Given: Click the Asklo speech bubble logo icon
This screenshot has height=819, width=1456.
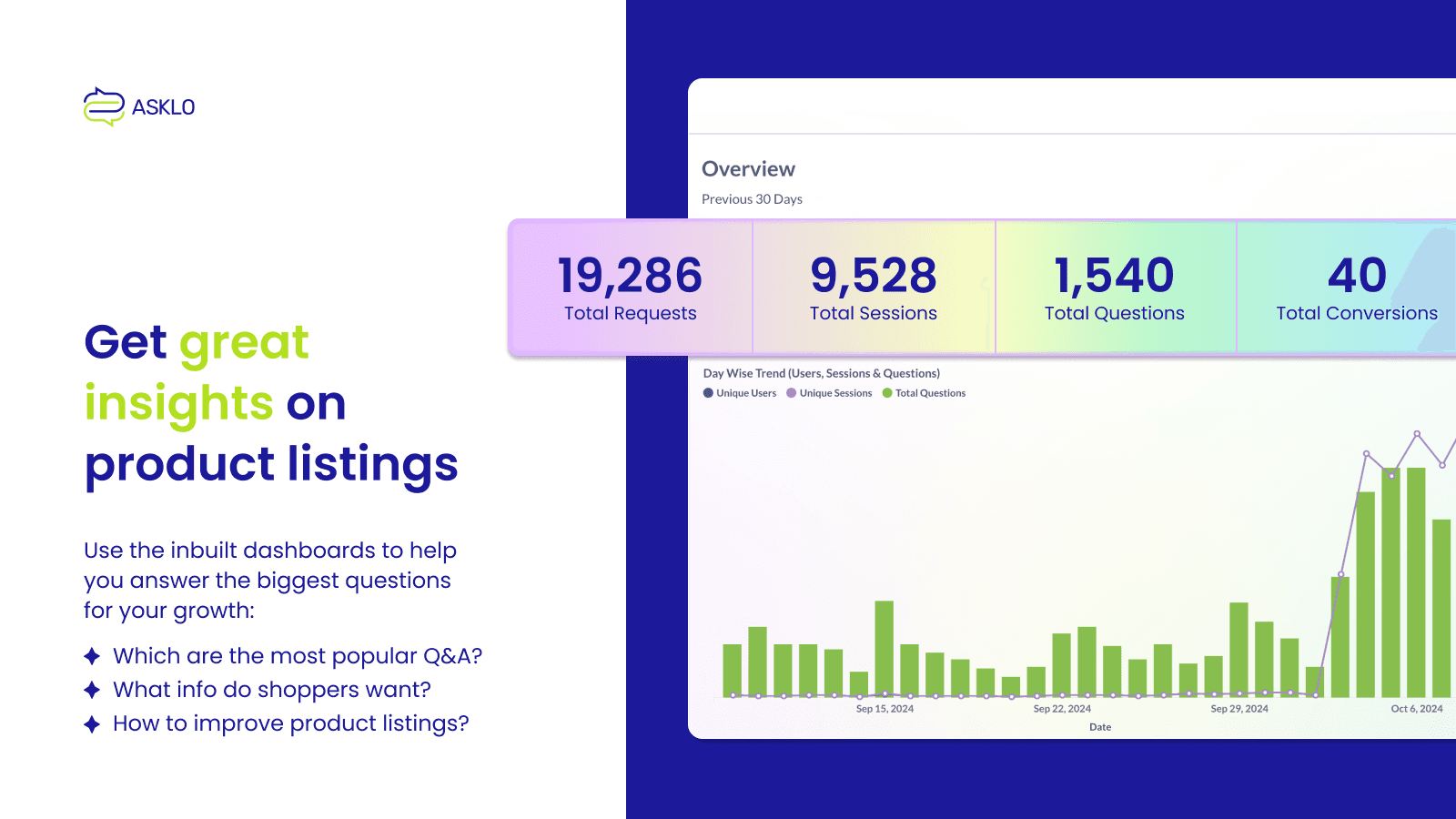Looking at the screenshot, I should pos(104,106).
